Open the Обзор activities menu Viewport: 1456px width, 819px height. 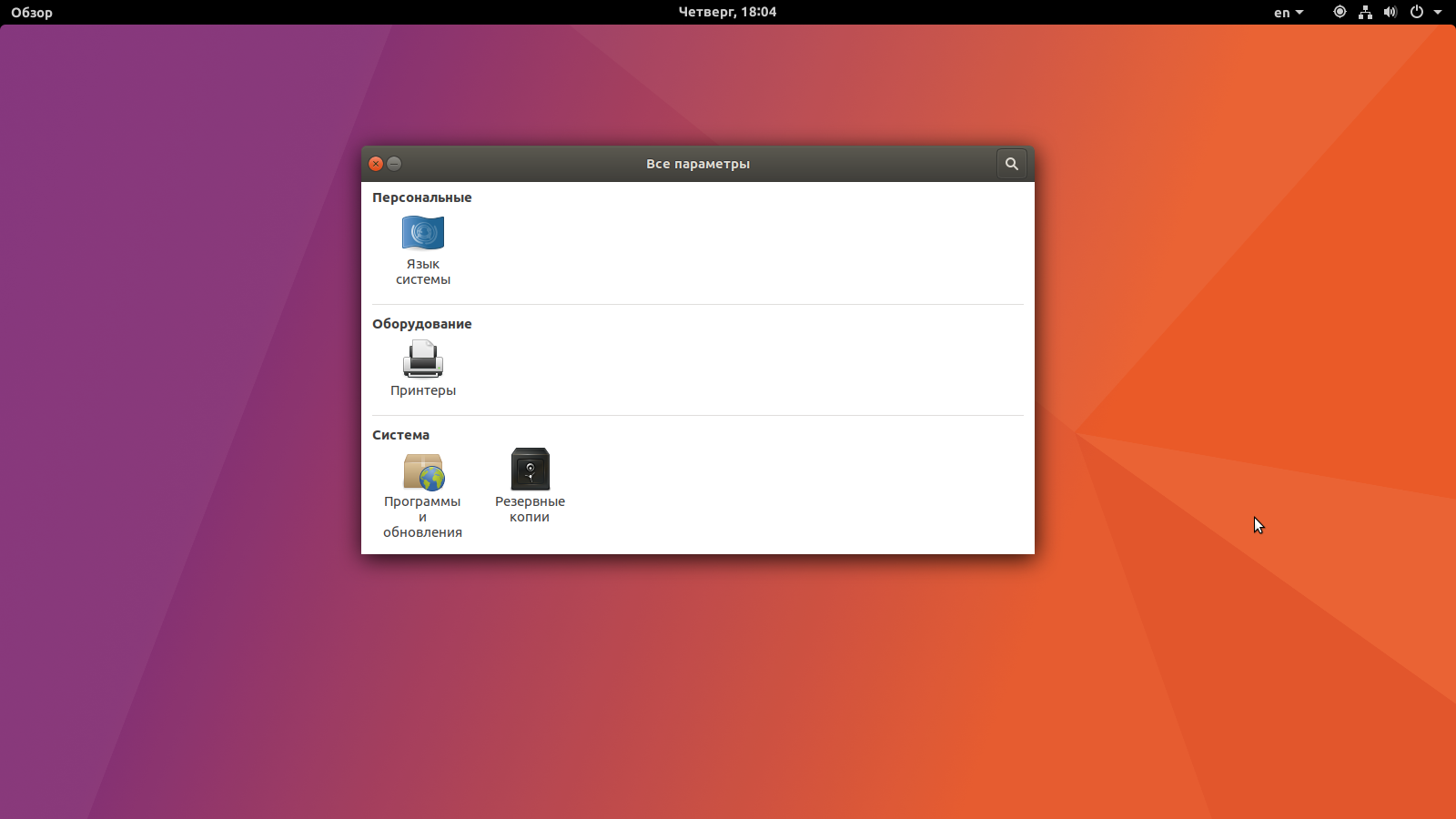point(31,12)
